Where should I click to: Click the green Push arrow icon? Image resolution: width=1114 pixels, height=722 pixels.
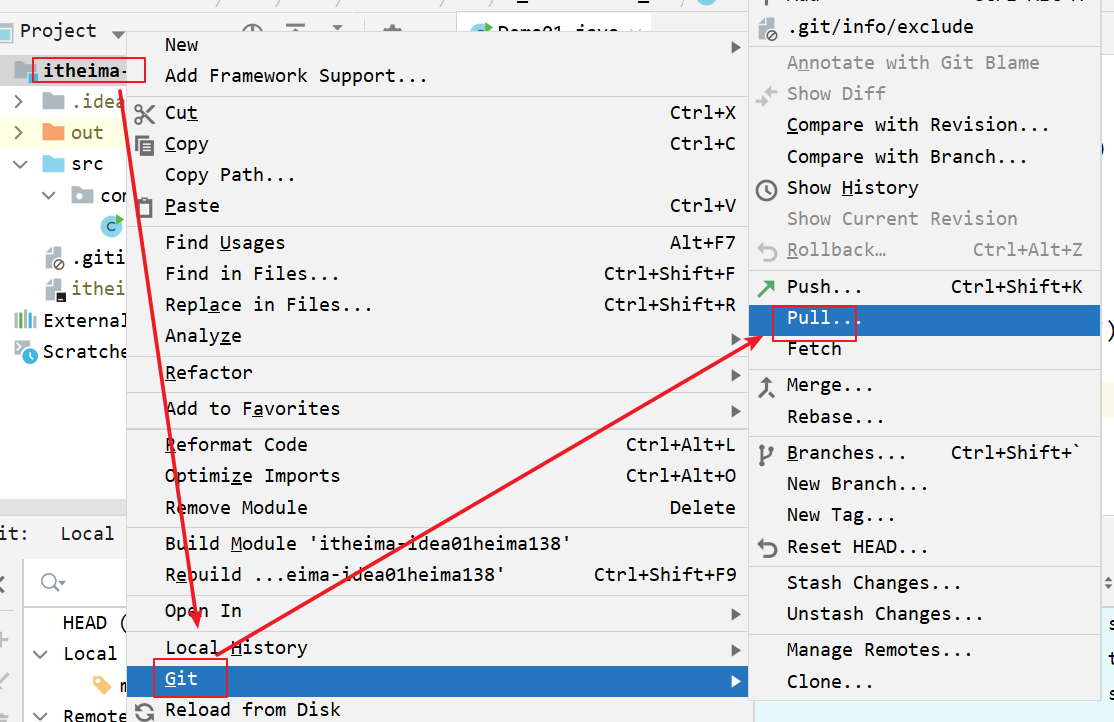(766, 288)
